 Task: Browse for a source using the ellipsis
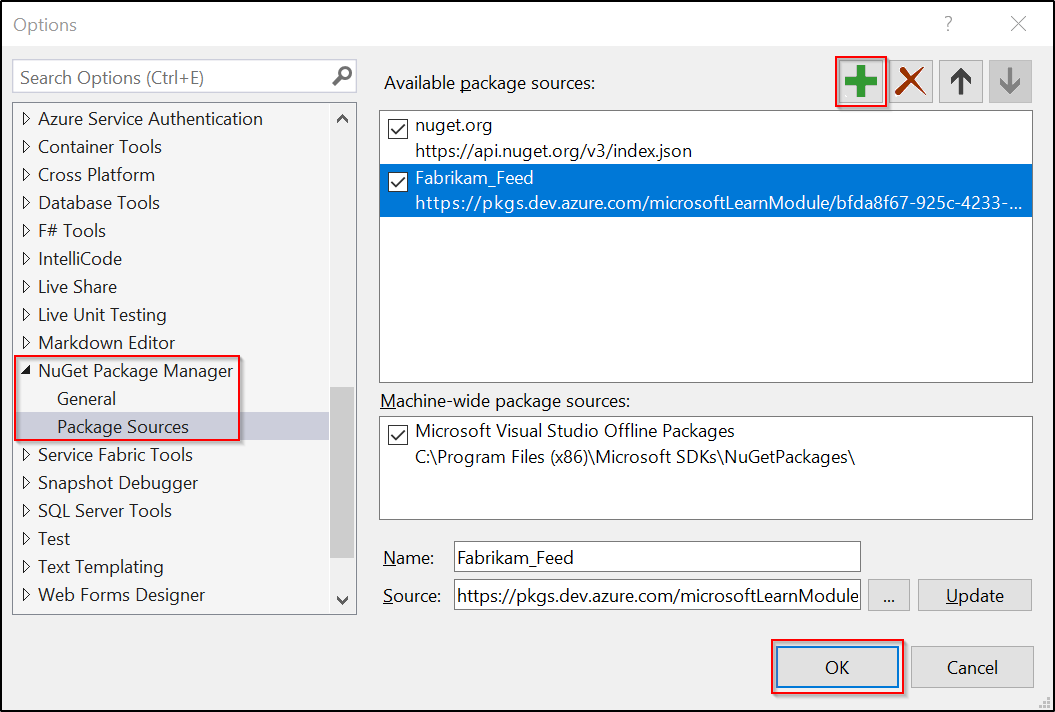[x=888, y=595]
